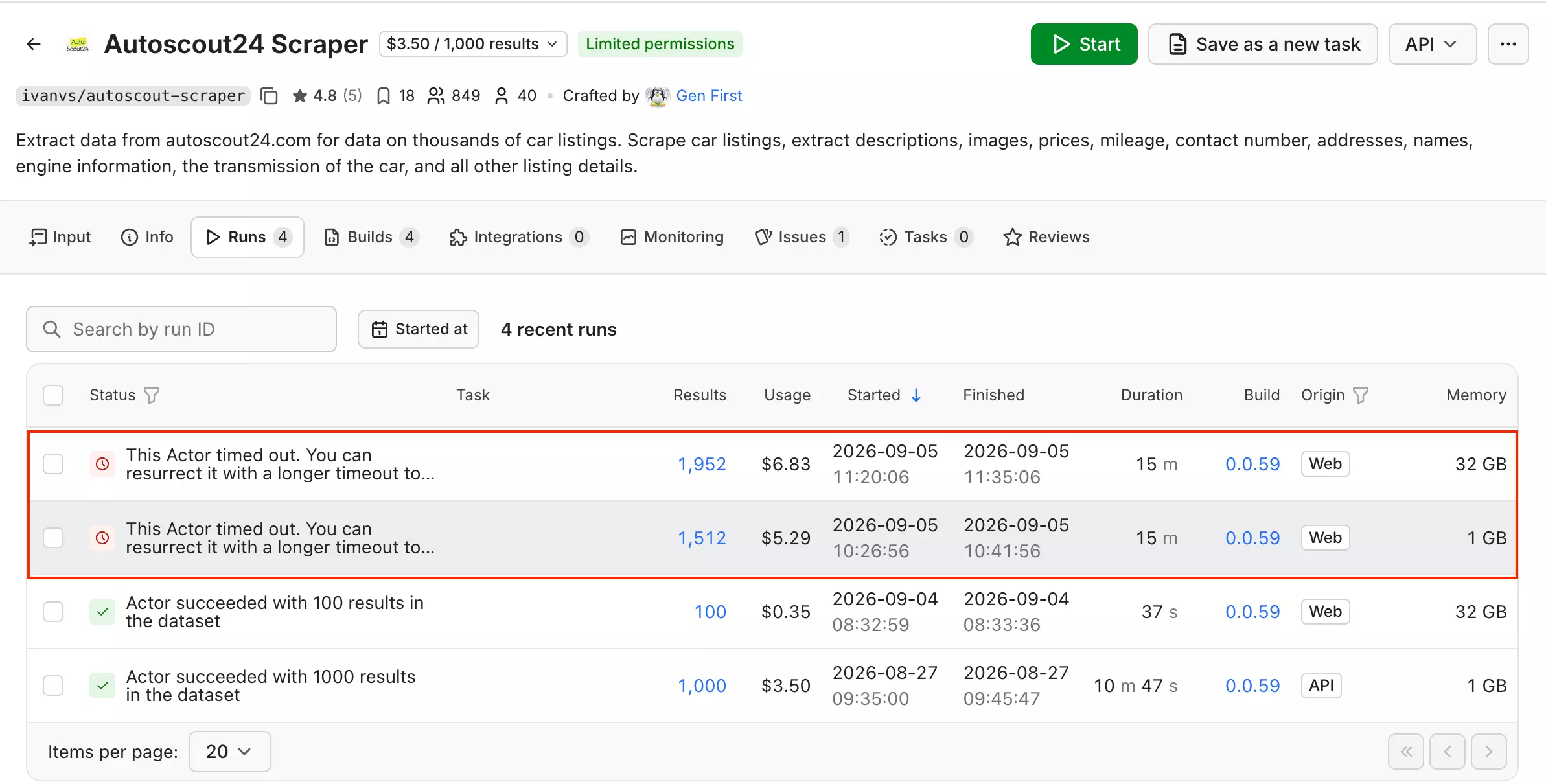
Task: Change items per page from 20
Action: coord(229,752)
